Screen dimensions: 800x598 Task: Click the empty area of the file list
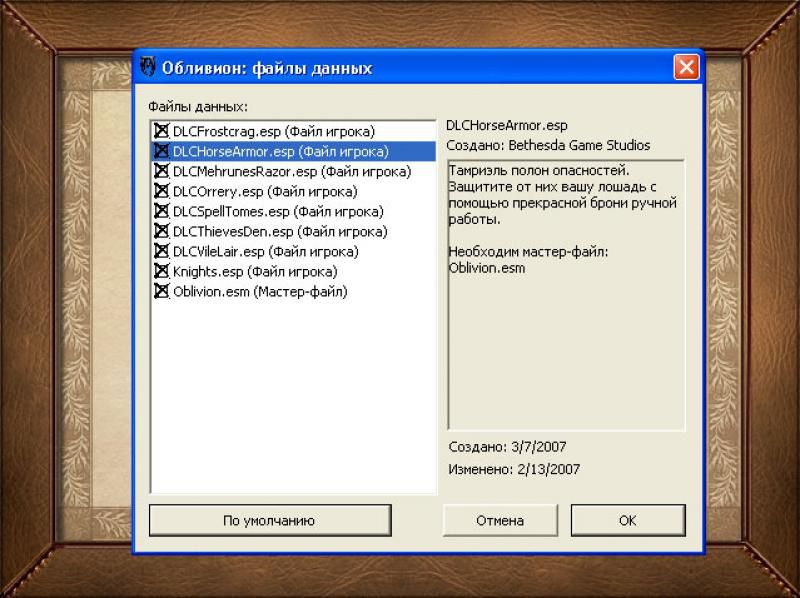[292, 400]
